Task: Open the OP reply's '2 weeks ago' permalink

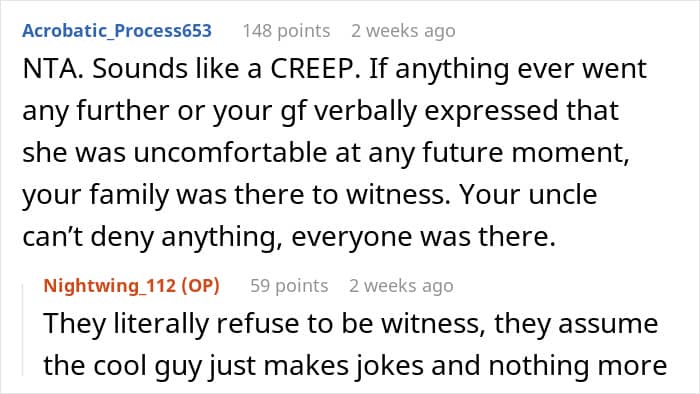Action: coord(401,286)
